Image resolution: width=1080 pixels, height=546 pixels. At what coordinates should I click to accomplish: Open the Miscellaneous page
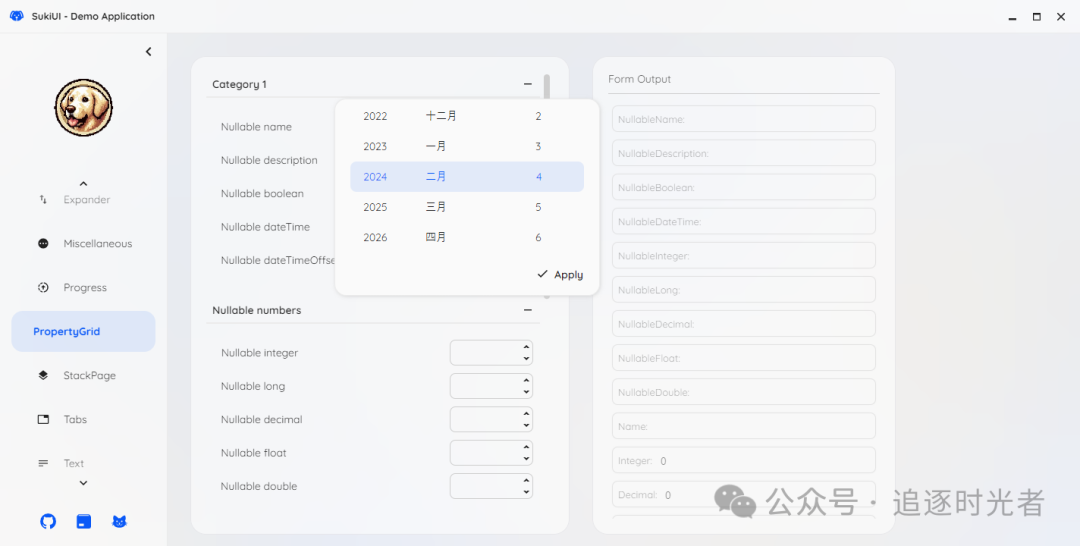83,244
